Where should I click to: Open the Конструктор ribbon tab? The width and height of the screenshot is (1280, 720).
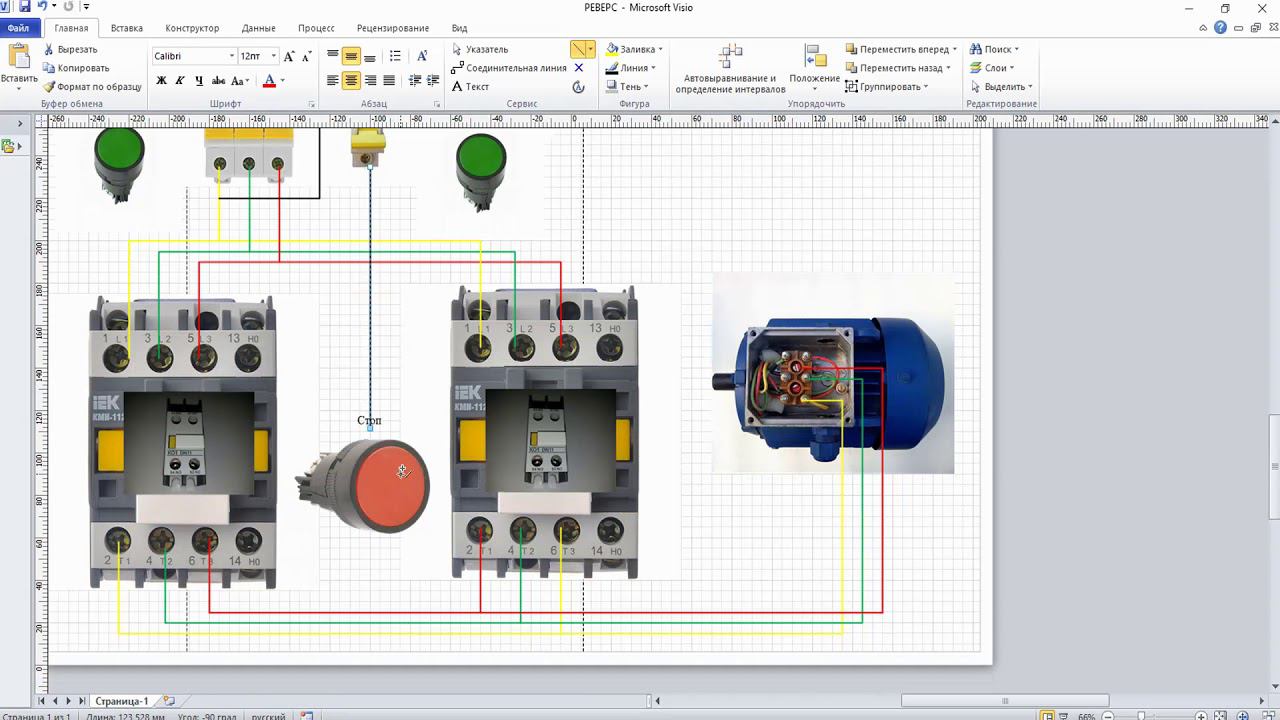tap(192, 28)
